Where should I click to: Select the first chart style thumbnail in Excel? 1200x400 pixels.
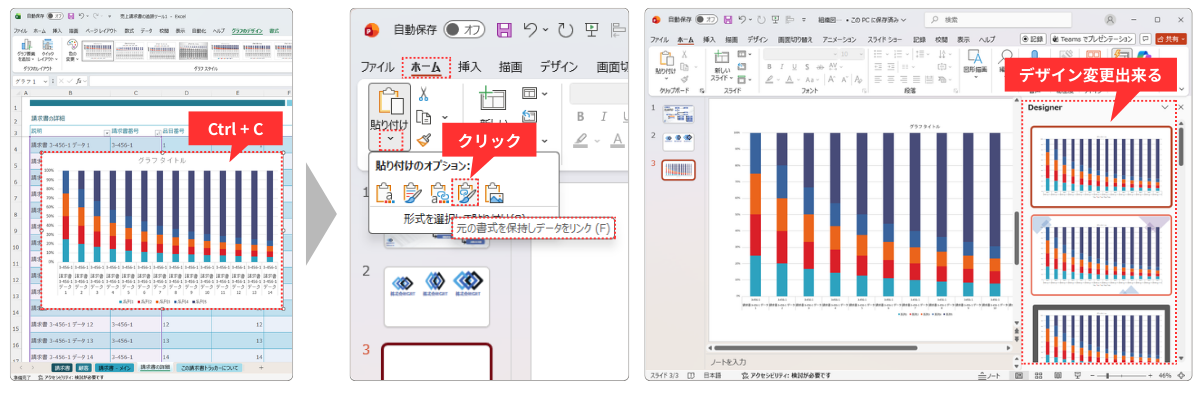(x=100, y=49)
